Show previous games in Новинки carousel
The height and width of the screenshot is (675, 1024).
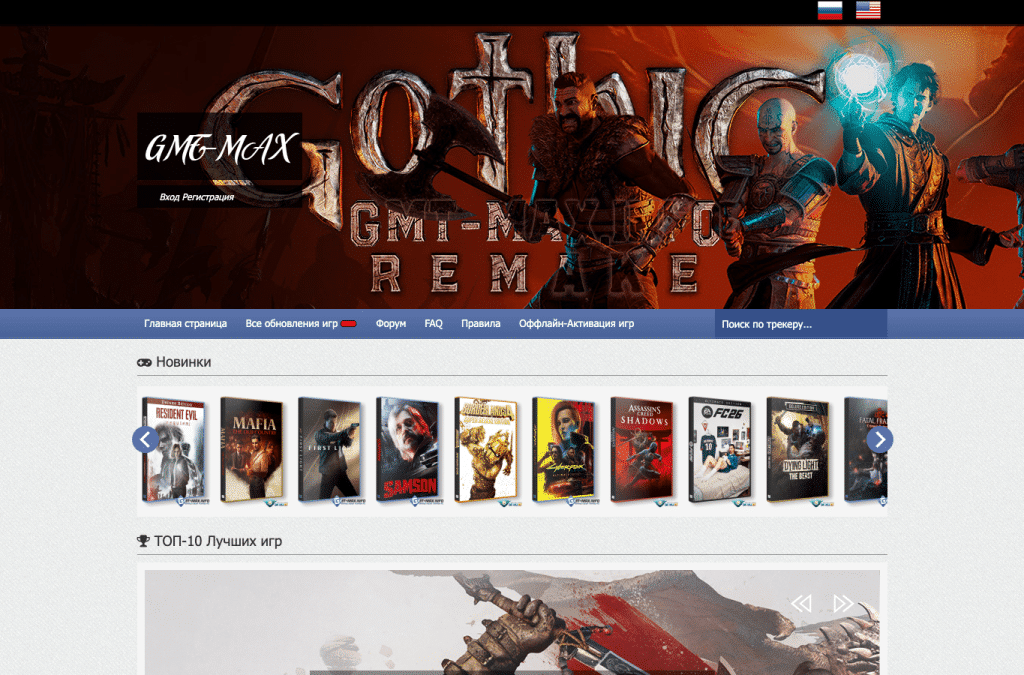[145, 439]
